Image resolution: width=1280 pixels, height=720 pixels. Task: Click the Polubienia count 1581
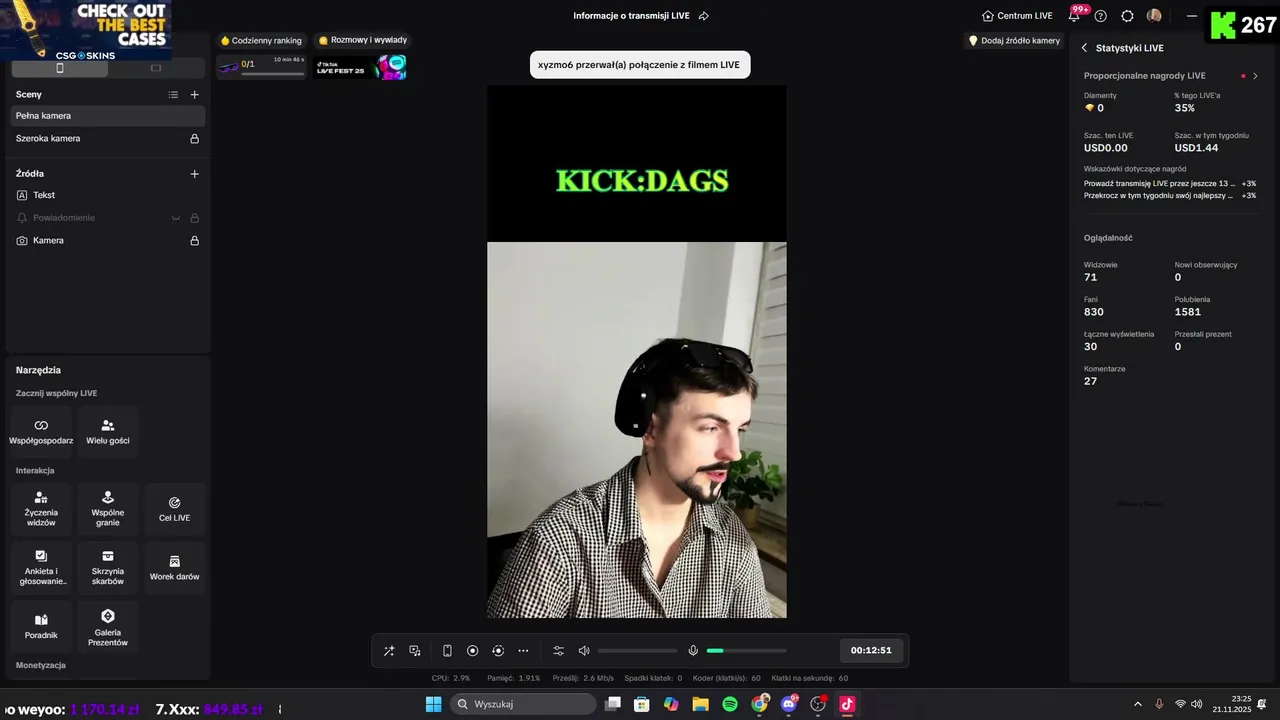[1187, 312]
